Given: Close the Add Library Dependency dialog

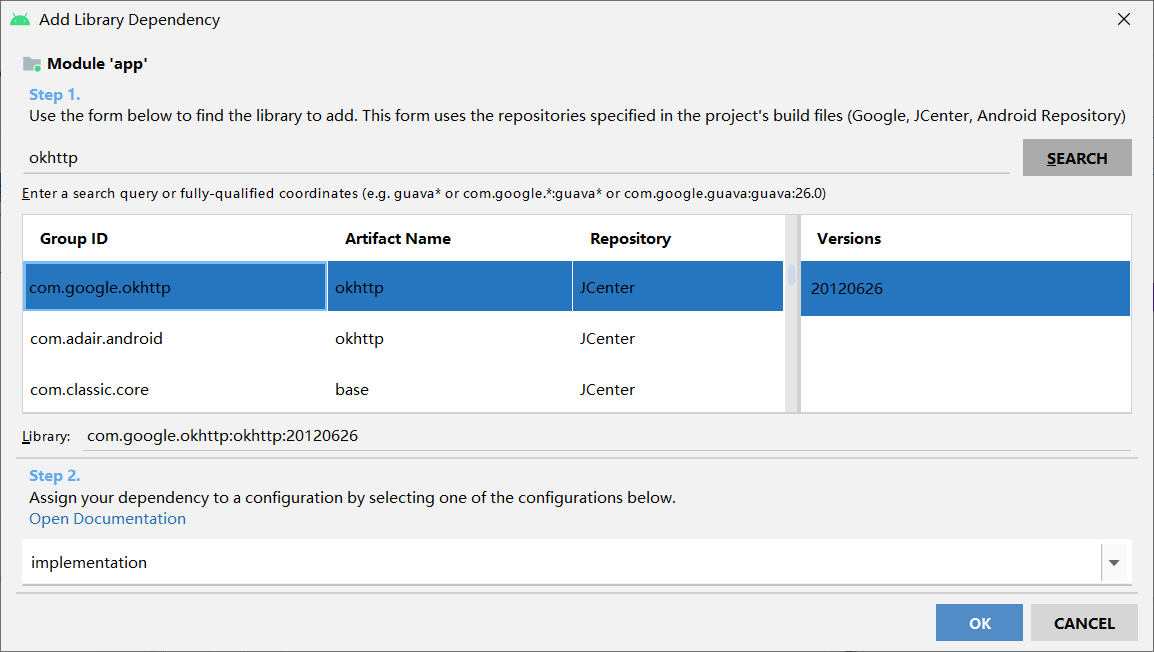Looking at the screenshot, I should tap(1125, 19).
